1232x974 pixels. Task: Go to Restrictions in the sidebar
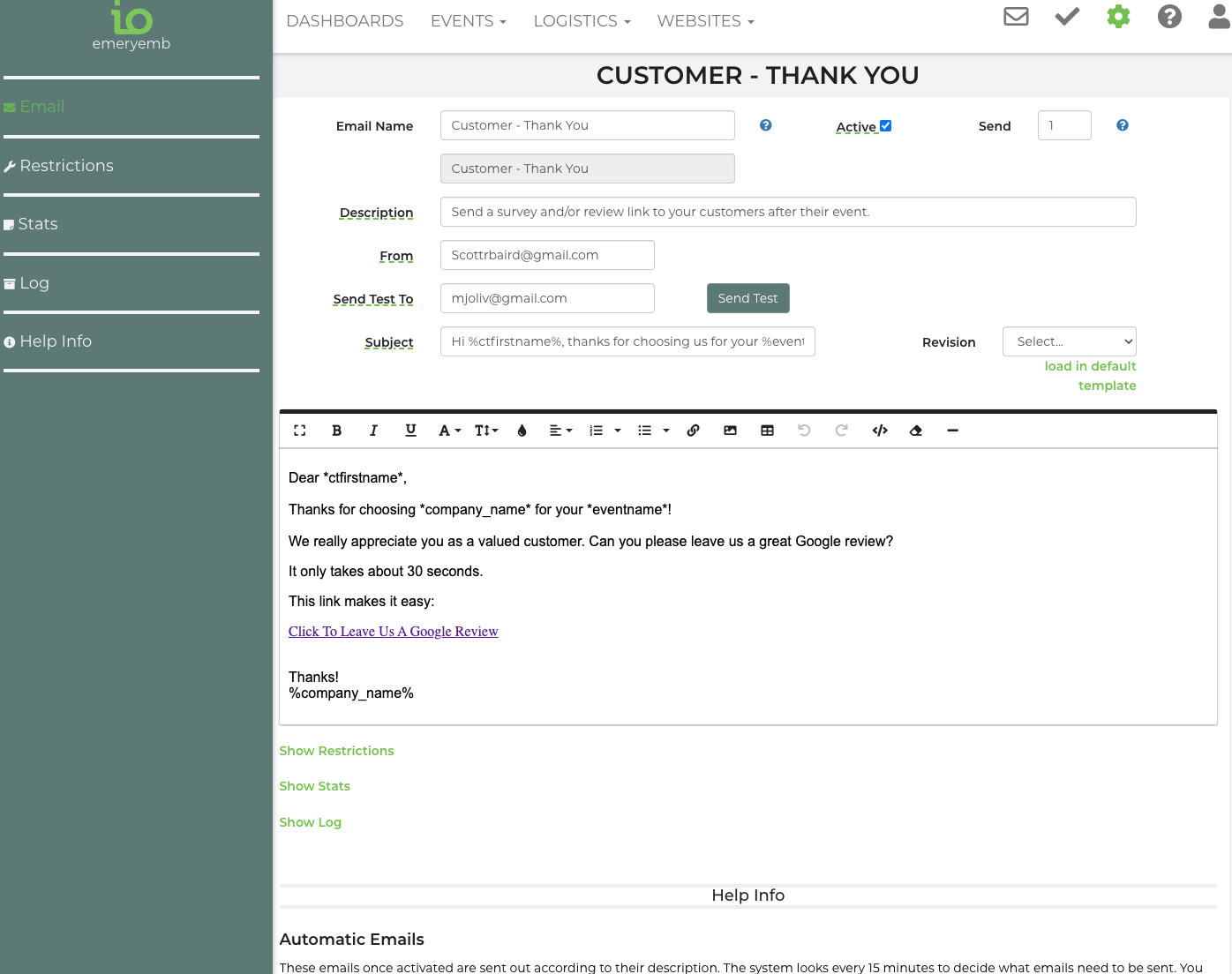click(66, 166)
